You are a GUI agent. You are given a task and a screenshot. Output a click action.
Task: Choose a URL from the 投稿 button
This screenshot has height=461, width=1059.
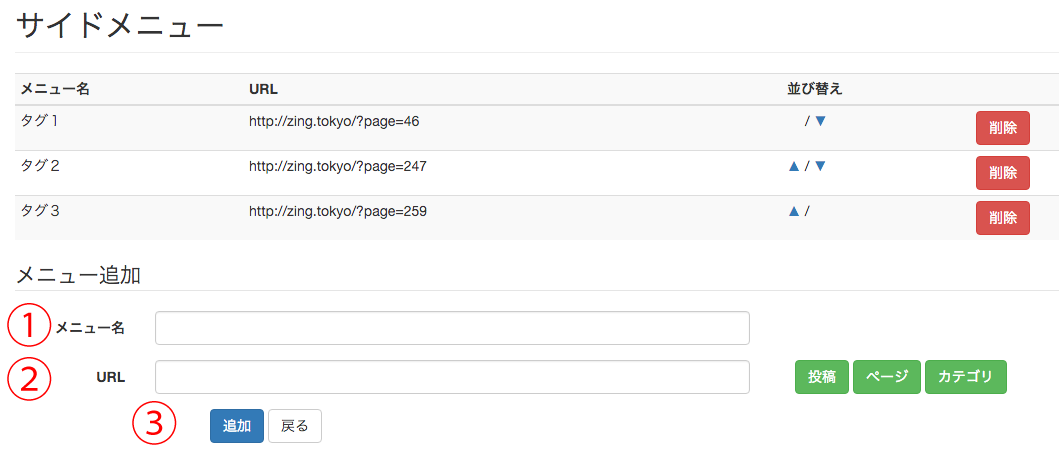coord(822,377)
